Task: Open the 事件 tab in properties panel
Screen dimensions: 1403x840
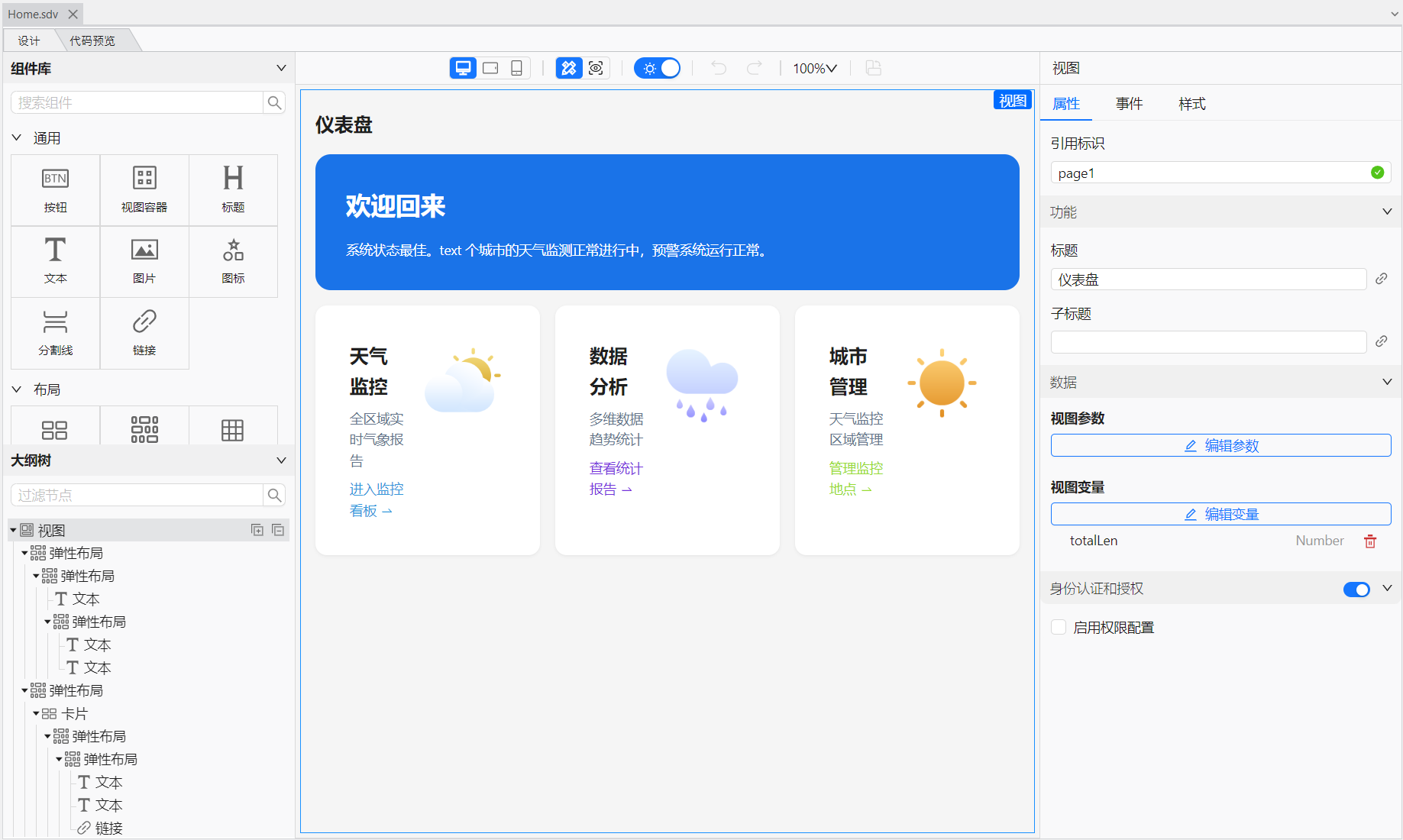Action: (x=1129, y=104)
